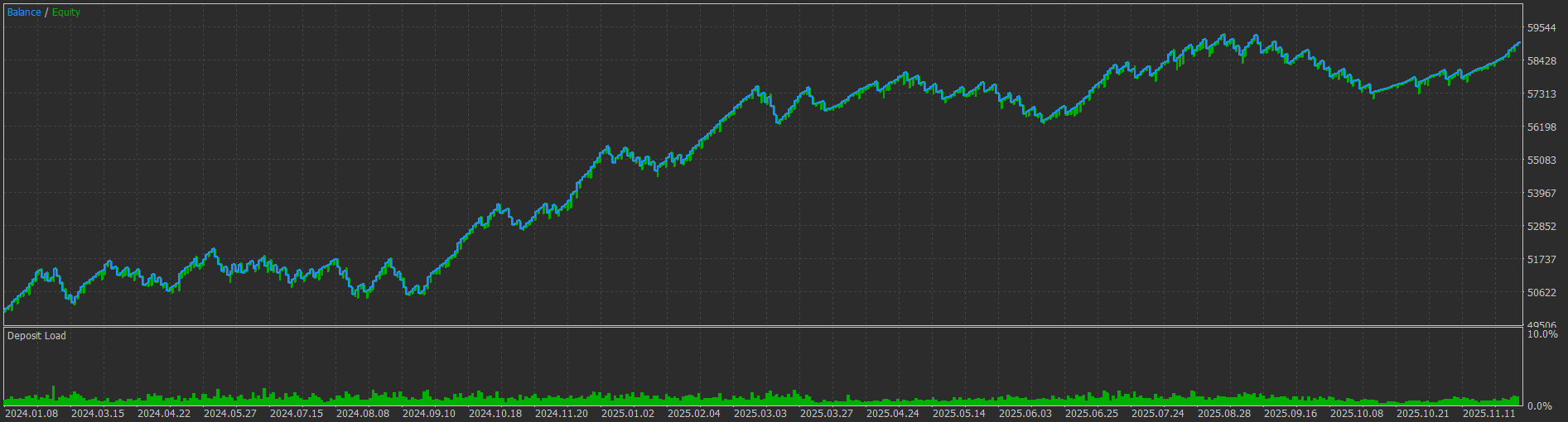Click the 2025.03.03 date label
The height and width of the screenshot is (422, 1568).
pyautogui.click(x=760, y=414)
